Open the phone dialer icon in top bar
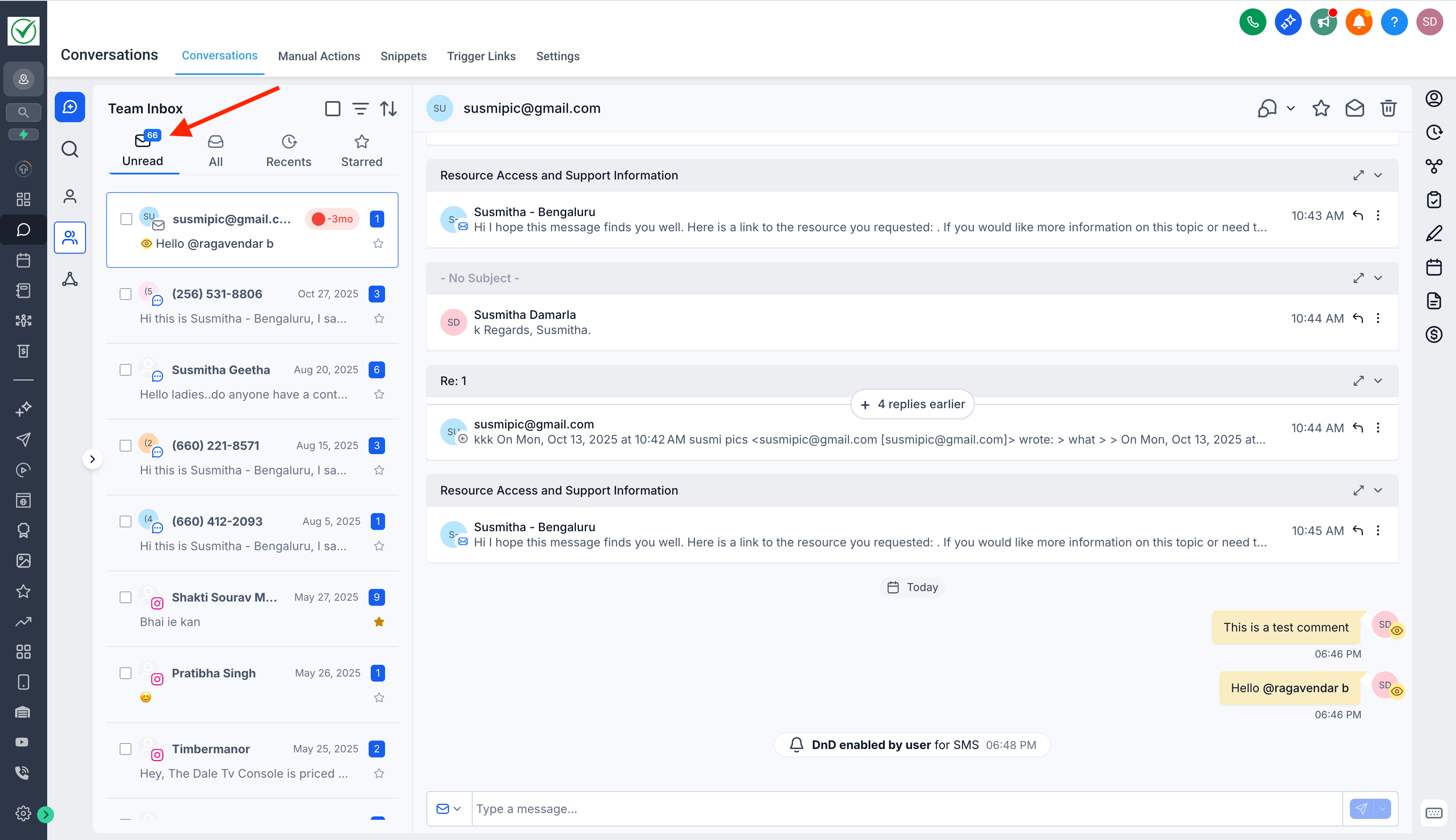Image resolution: width=1456 pixels, height=840 pixels. coord(1253,21)
